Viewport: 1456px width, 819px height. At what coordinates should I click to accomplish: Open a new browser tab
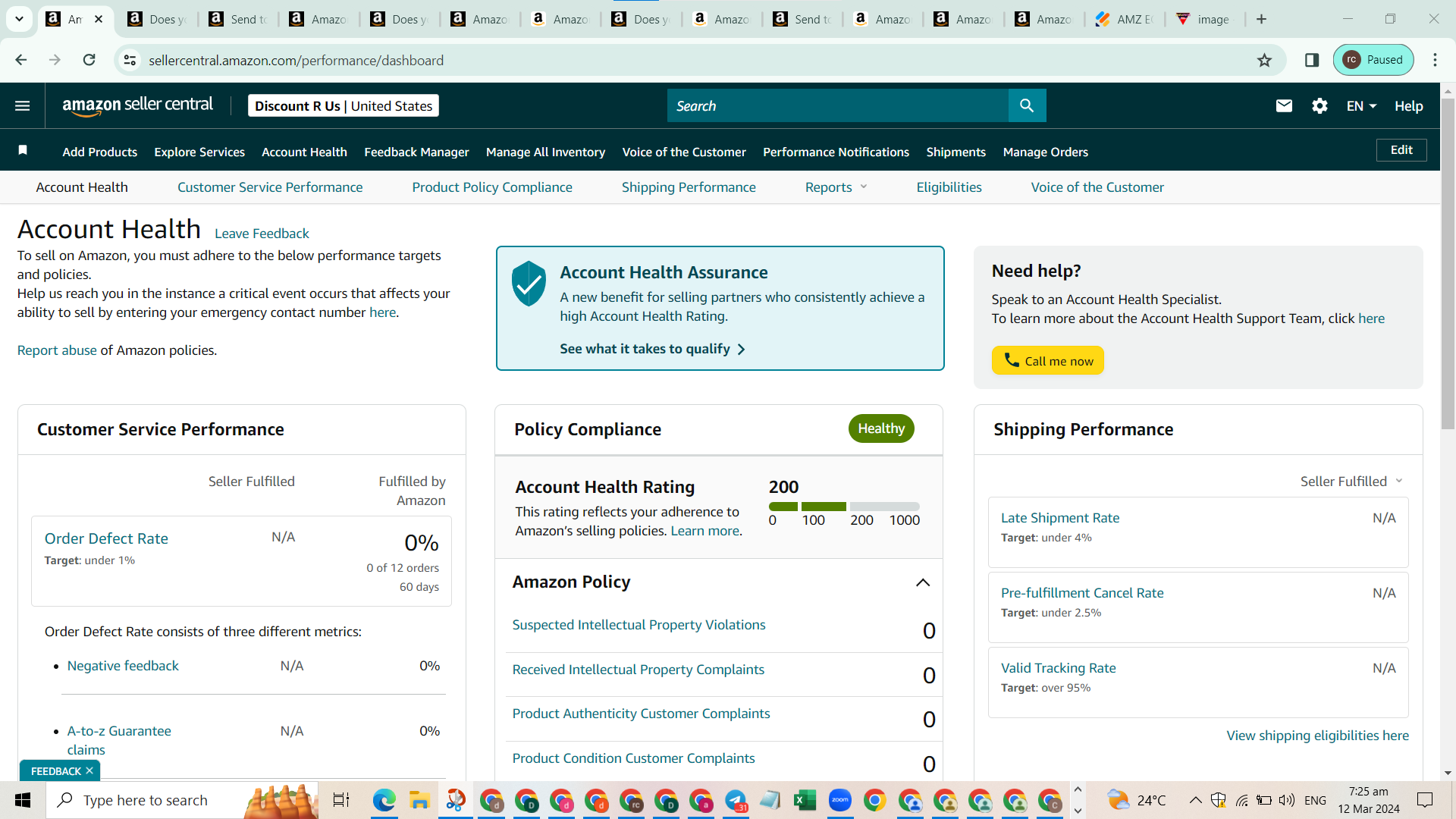pos(1262,19)
